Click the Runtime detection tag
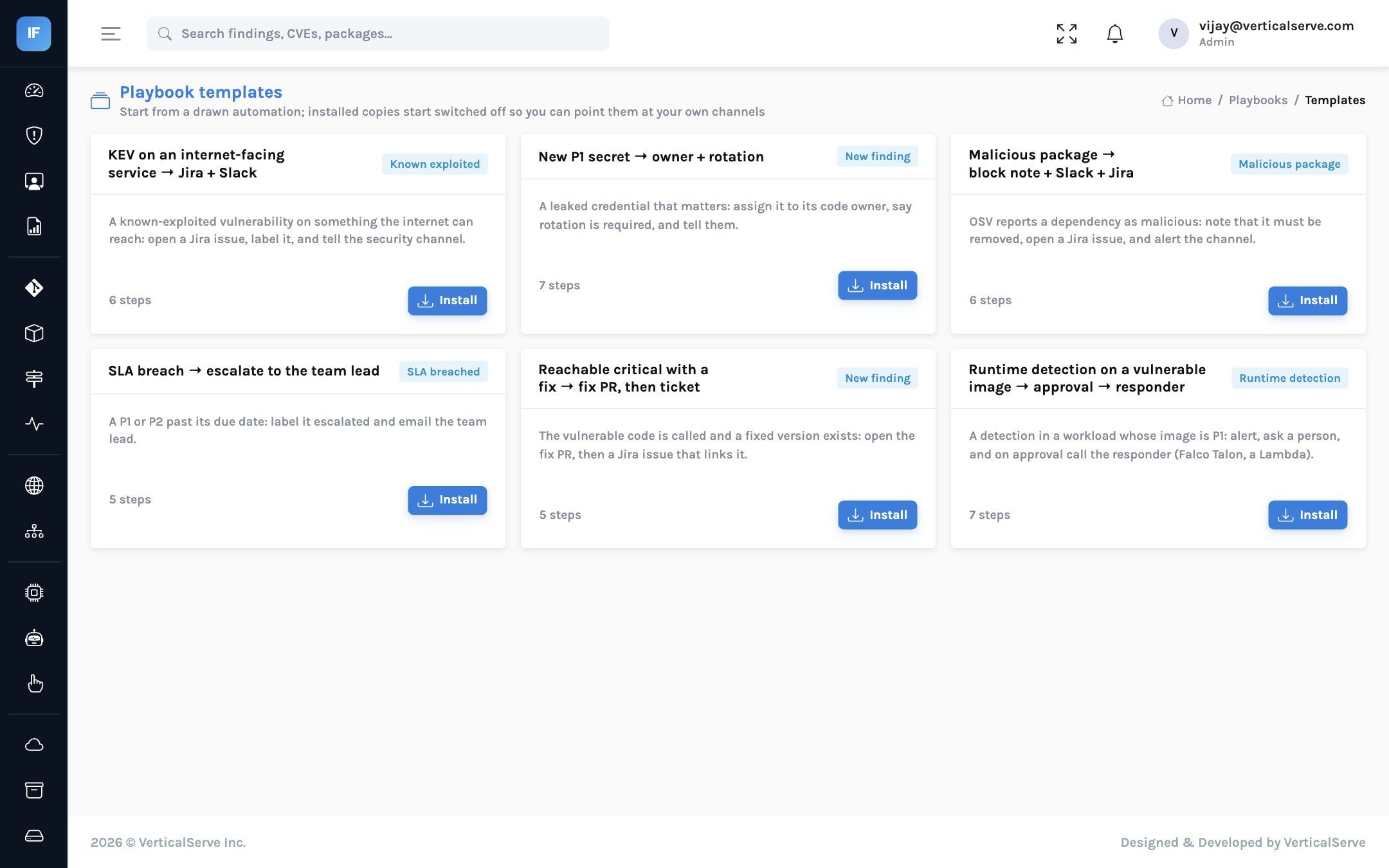1389x868 pixels. pos(1290,378)
